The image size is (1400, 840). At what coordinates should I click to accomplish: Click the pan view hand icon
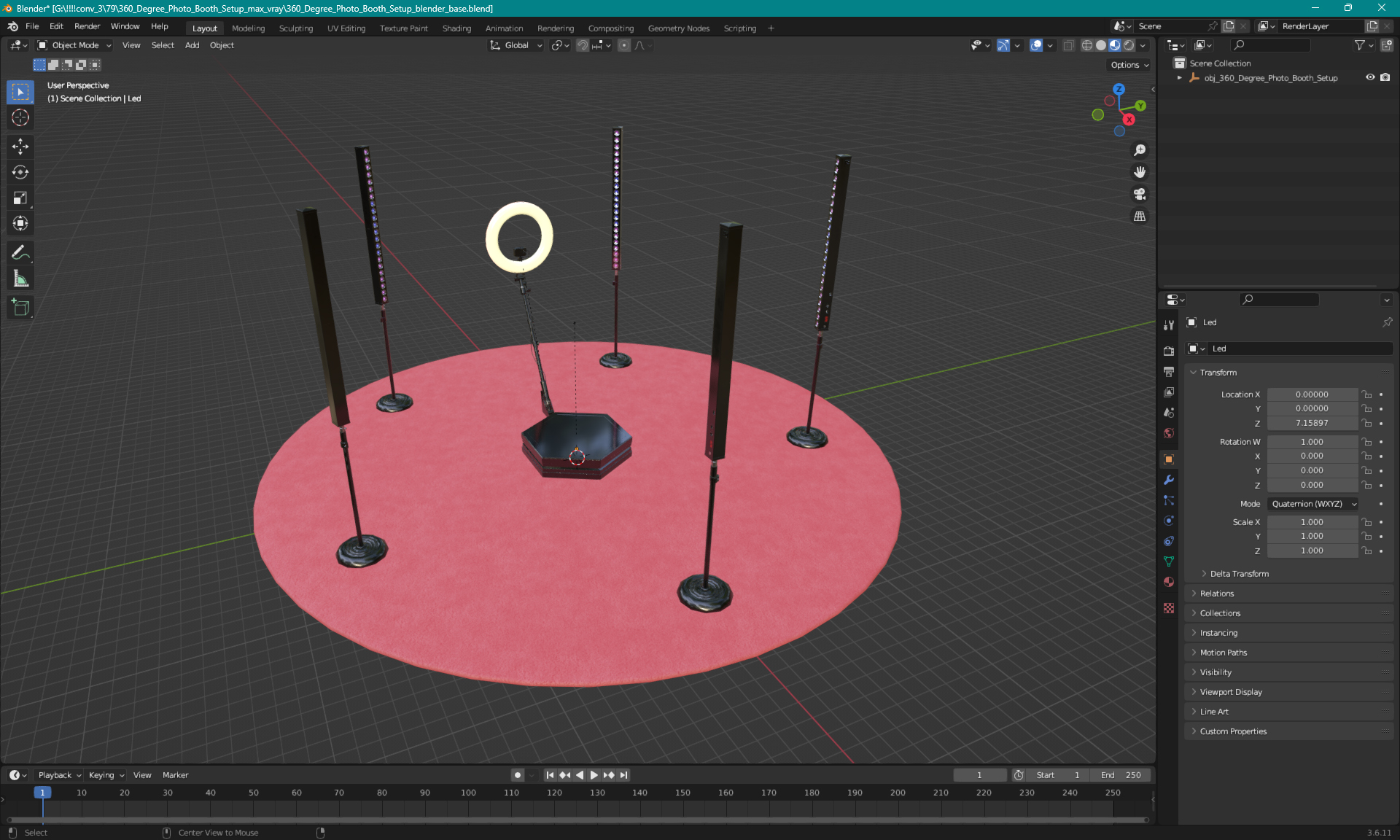click(1139, 172)
